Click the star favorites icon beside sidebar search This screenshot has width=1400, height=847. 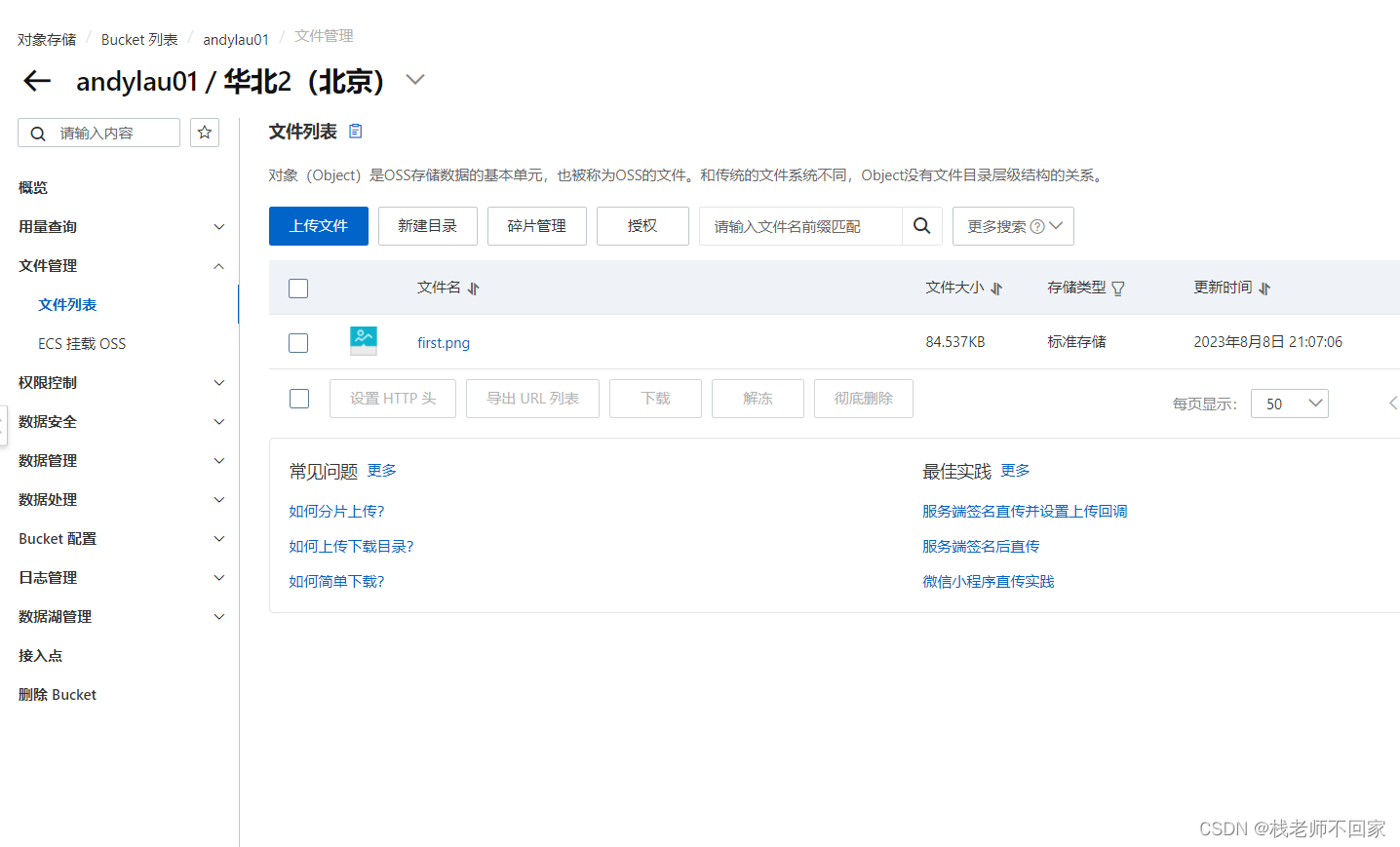205,133
